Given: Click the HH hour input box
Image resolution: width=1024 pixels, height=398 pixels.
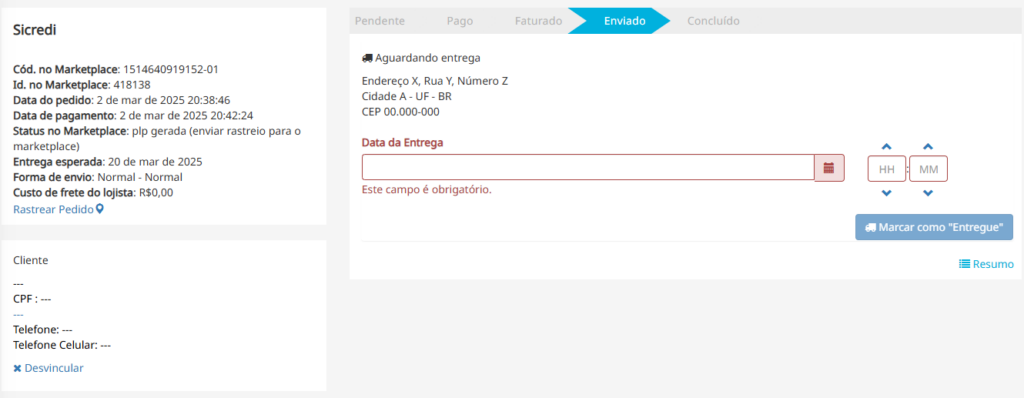Looking at the screenshot, I should click(x=887, y=169).
